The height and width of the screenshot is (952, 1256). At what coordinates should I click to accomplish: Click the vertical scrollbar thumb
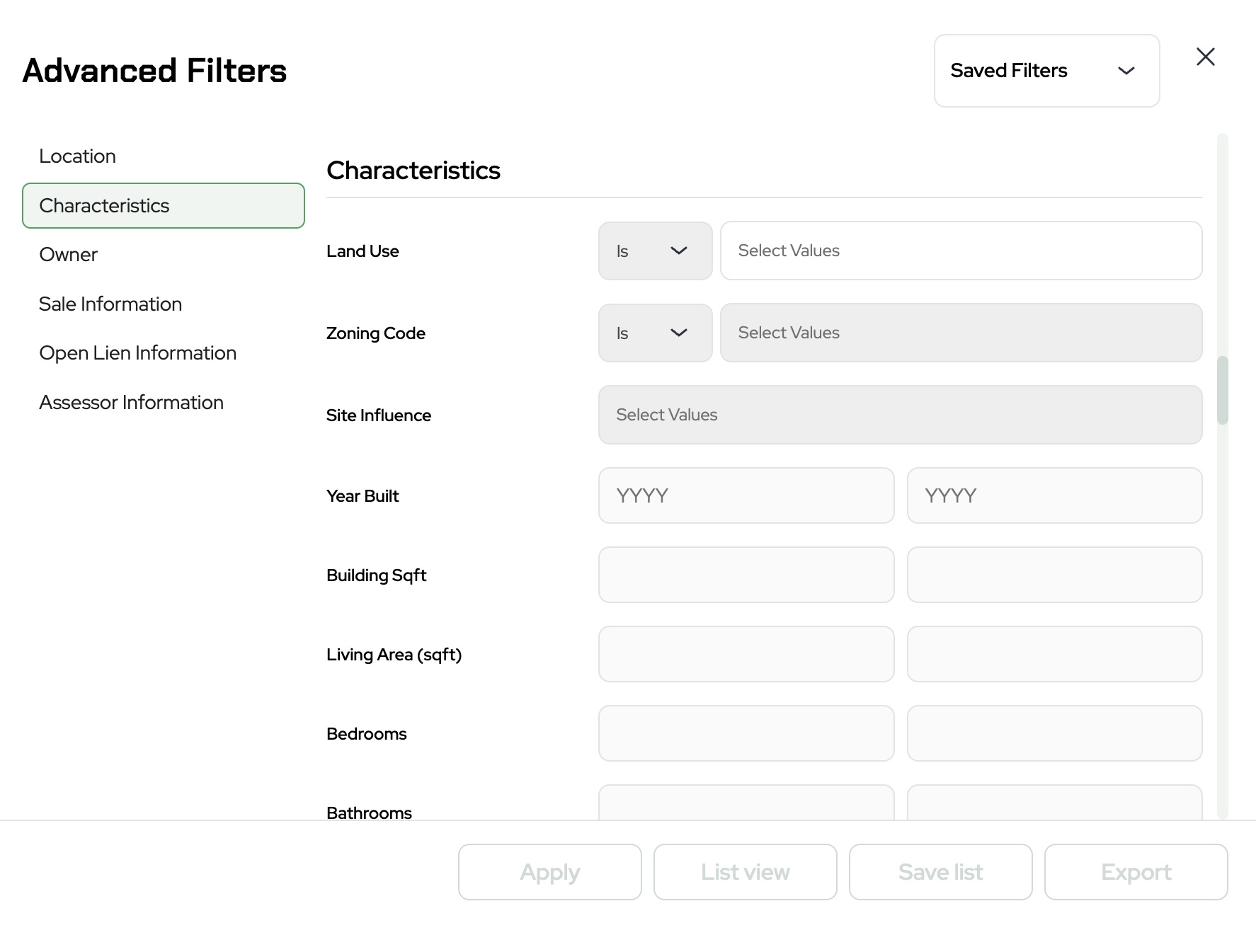[1222, 390]
